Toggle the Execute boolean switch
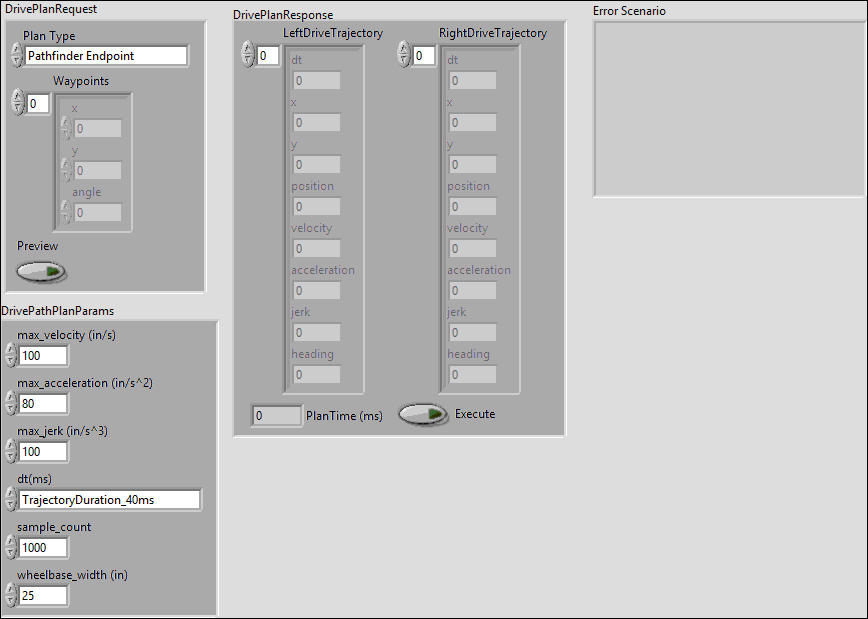Image resolution: width=868 pixels, height=619 pixels. coord(424,414)
